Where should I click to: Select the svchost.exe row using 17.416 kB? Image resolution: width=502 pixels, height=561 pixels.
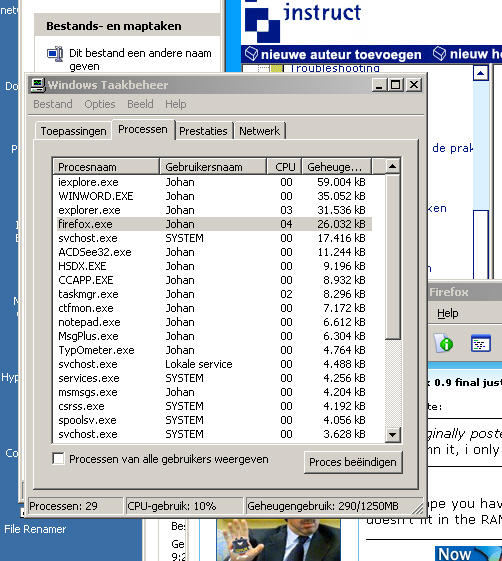(x=213, y=238)
